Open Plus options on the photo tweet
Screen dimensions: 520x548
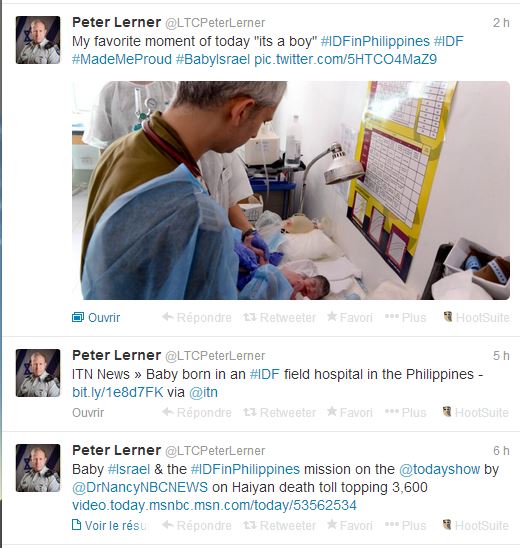[405, 317]
